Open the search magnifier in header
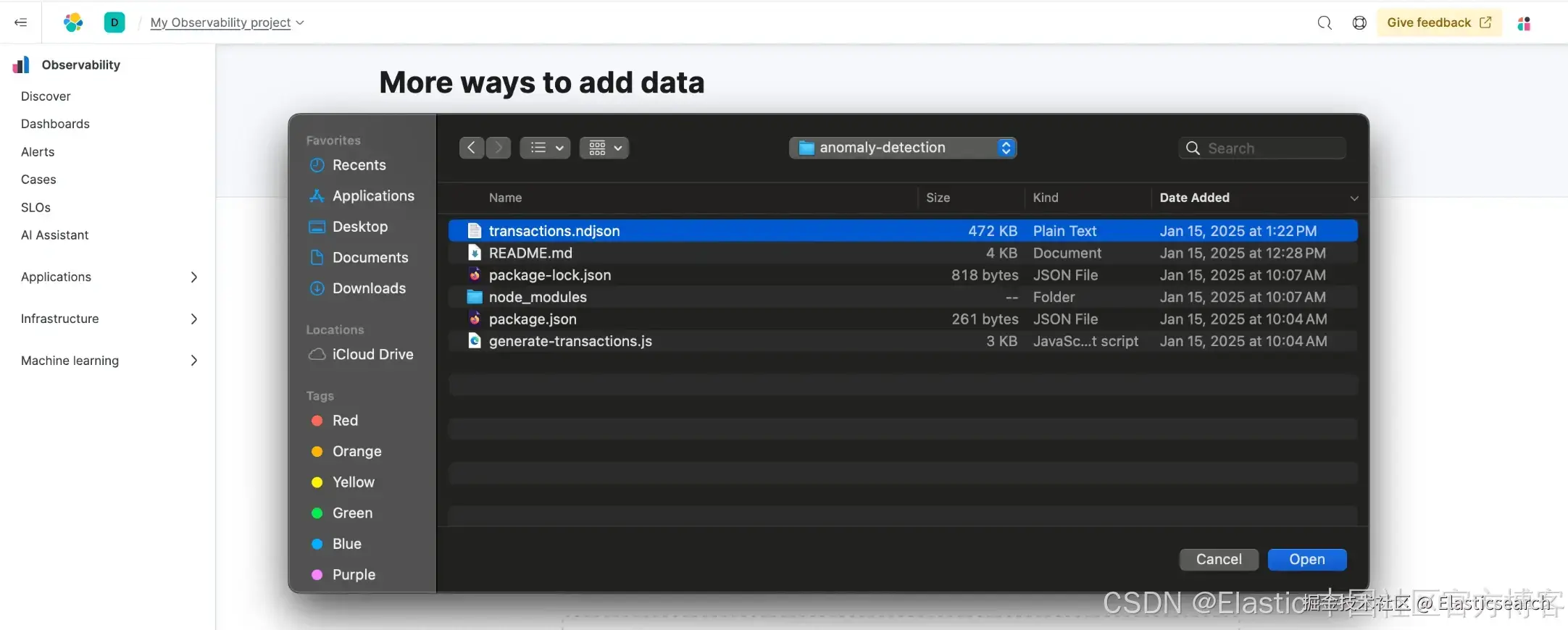The image size is (1568, 630). (x=1325, y=23)
